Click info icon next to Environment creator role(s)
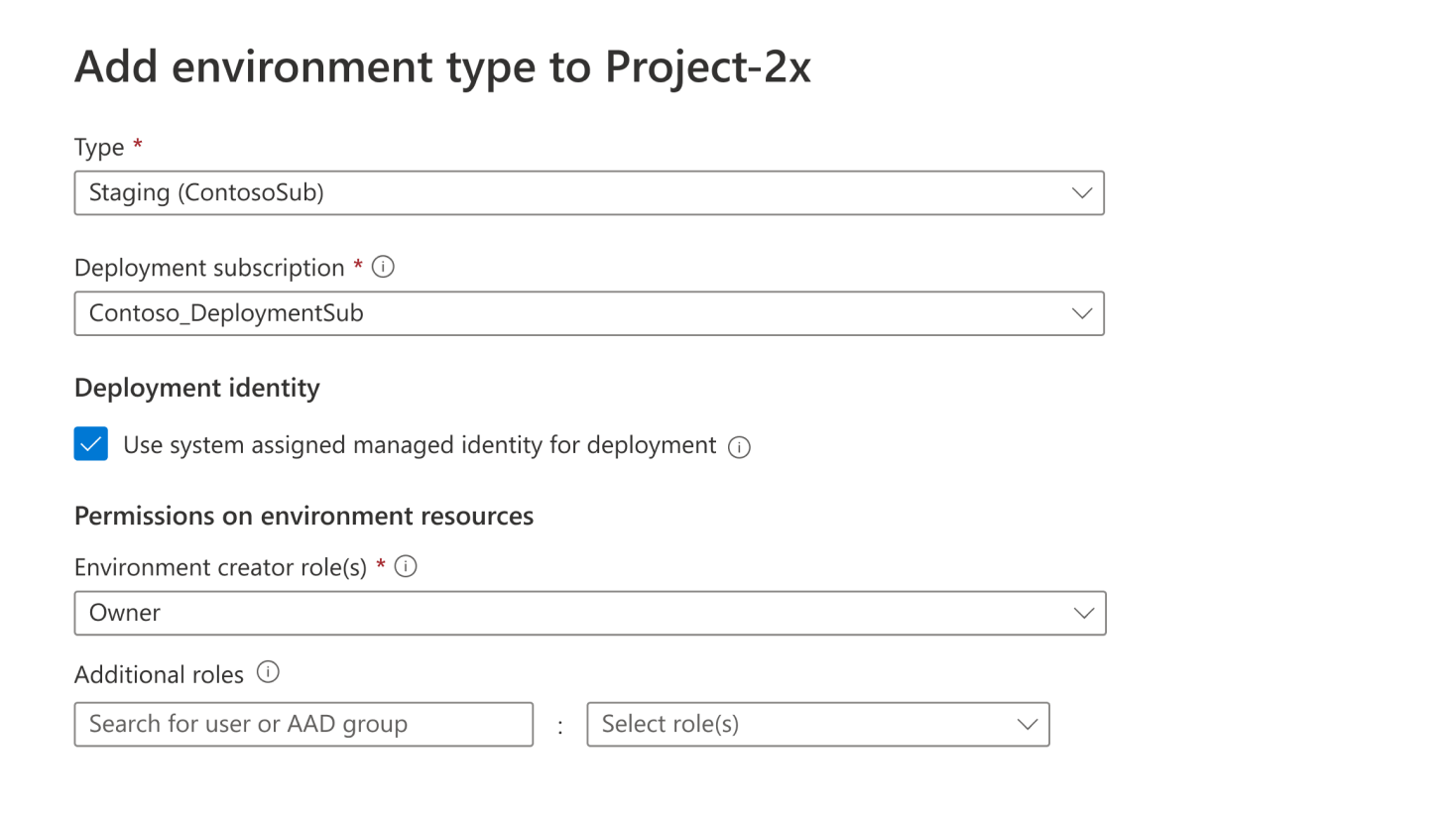 click(x=406, y=566)
